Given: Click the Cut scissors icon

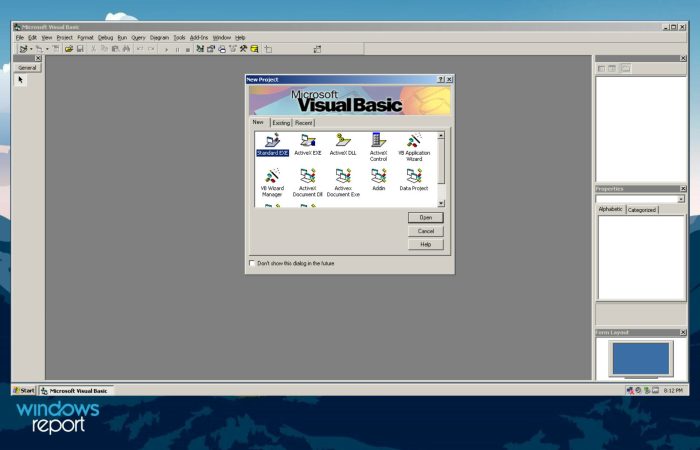Looking at the screenshot, I should tap(93, 49).
